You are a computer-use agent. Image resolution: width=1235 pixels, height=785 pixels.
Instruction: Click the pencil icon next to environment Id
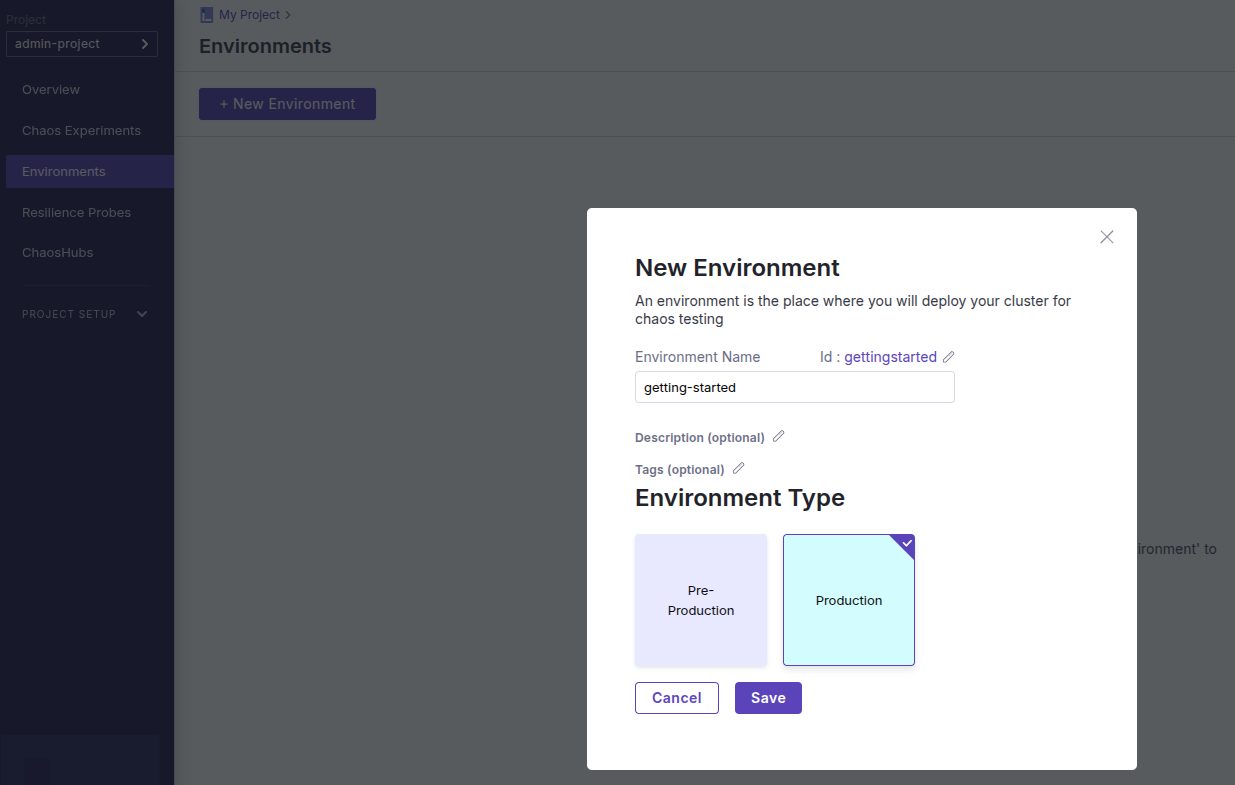click(949, 357)
